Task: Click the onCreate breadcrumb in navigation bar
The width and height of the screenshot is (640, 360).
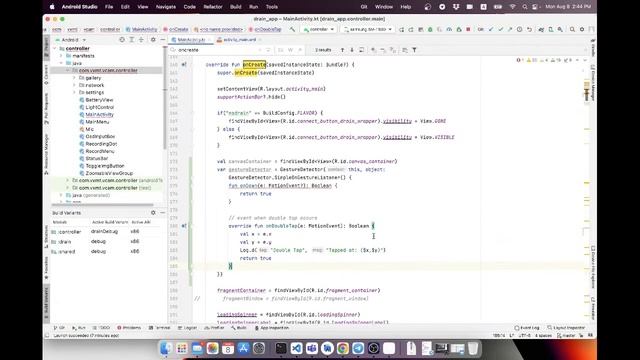Action: (176, 29)
